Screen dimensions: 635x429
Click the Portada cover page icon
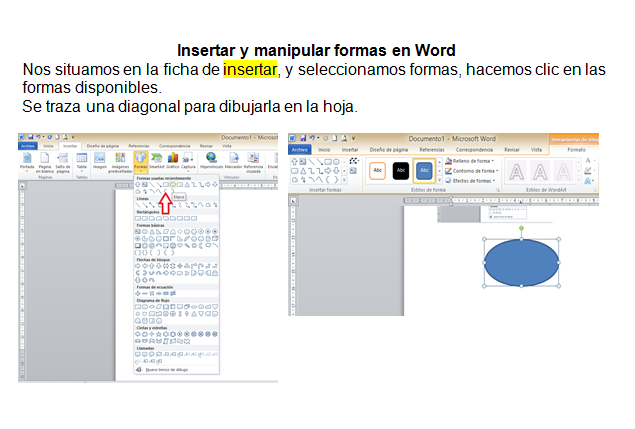[x=27, y=158]
